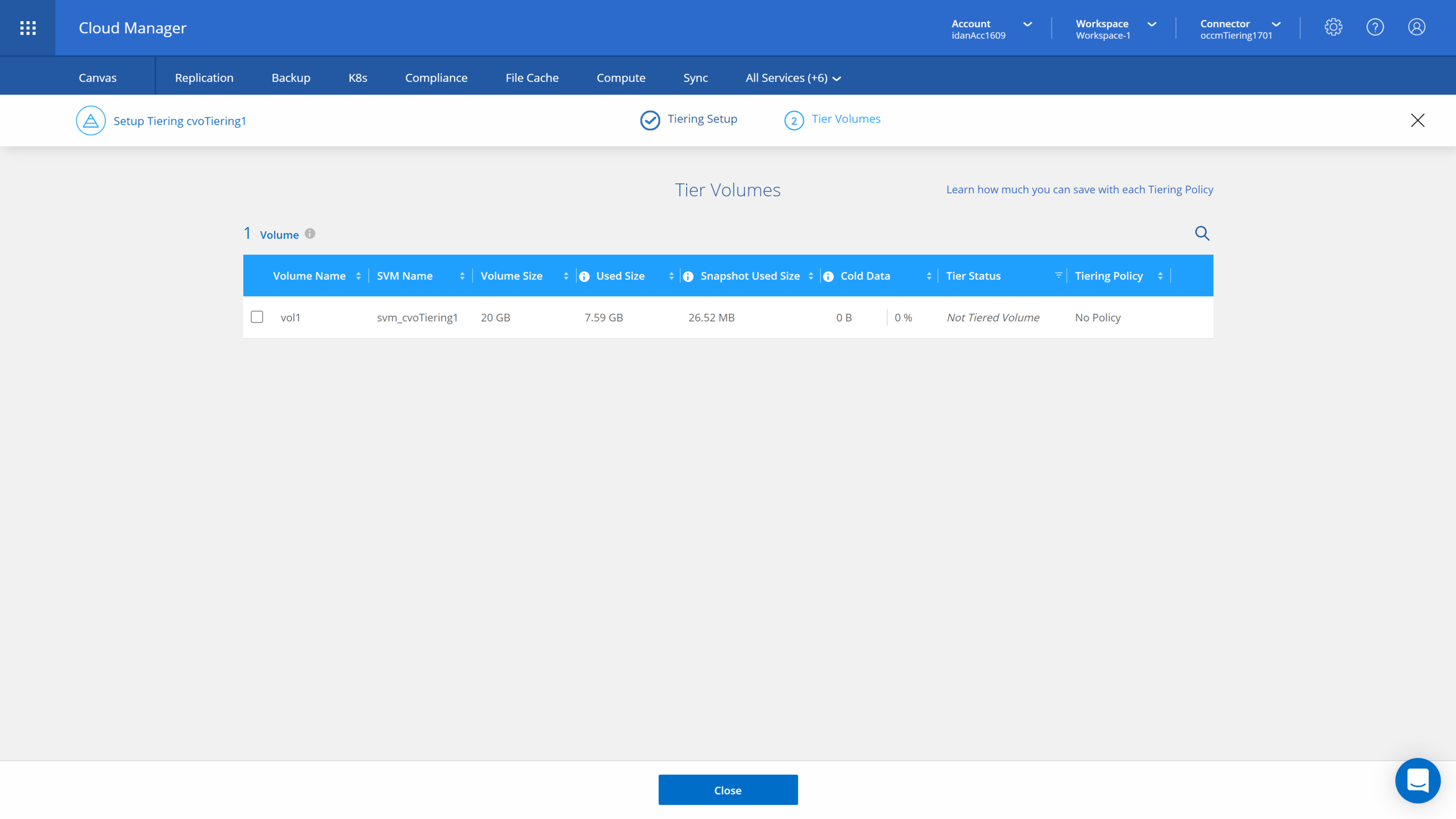Viewport: 1456px width, 819px height.
Task: Open the All Services (+6) menu
Action: [x=793, y=78]
